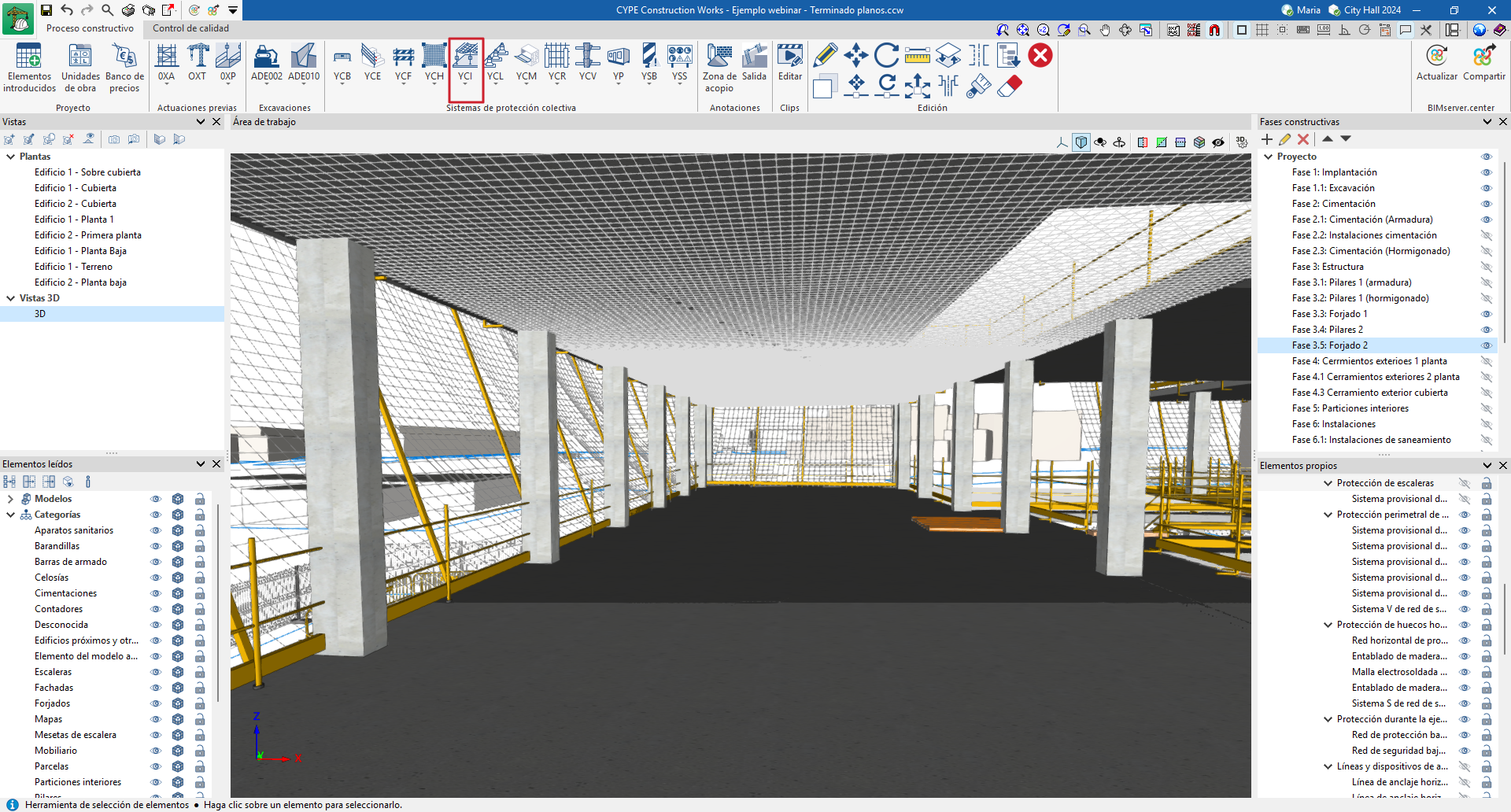Toggle visibility of Fase 3.5: Forjado 2

click(1487, 345)
